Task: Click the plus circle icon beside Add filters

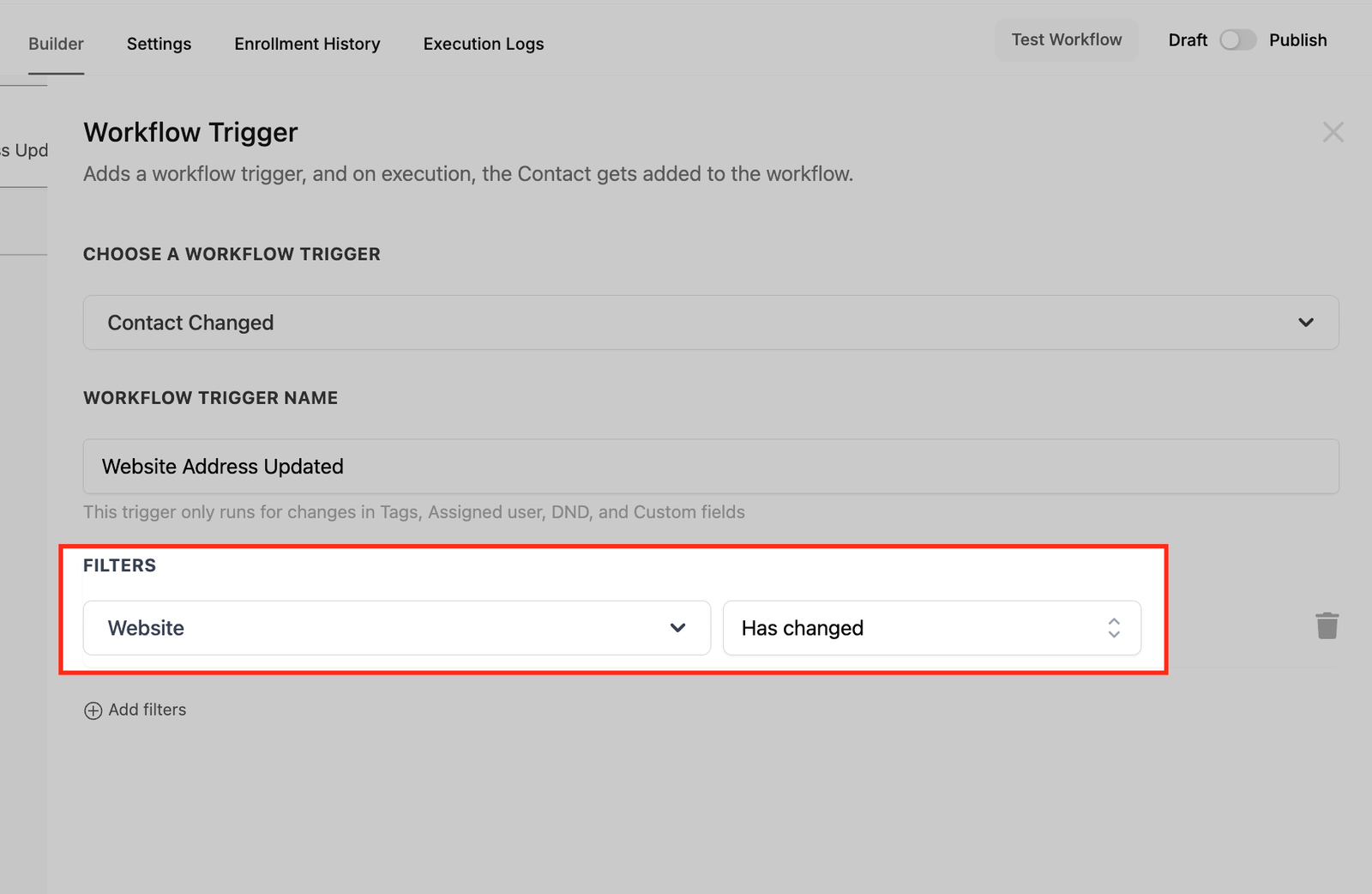Action: [x=93, y=710]
